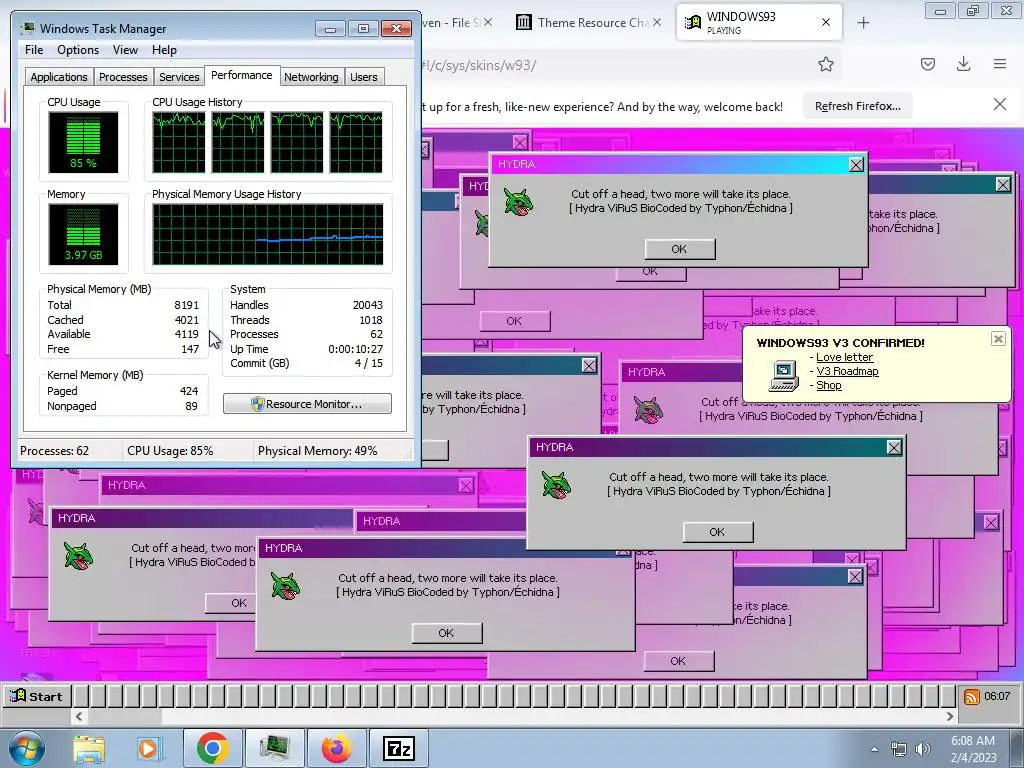Open File Explorer from the taskbar
This screenshot has height=768, width=1024.
(89, 749)
